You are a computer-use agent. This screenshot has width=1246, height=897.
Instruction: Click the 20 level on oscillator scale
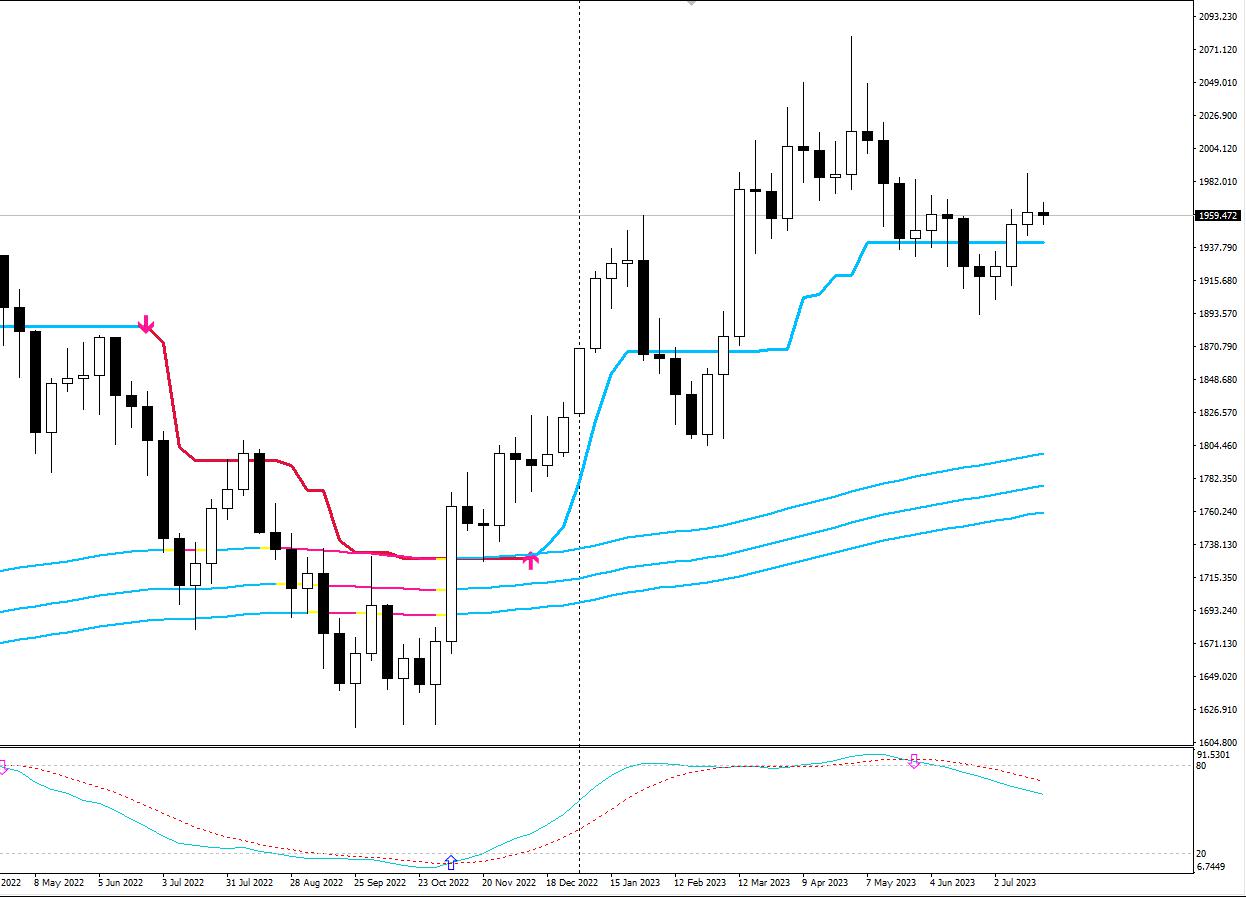click(x=1201, y=854)
